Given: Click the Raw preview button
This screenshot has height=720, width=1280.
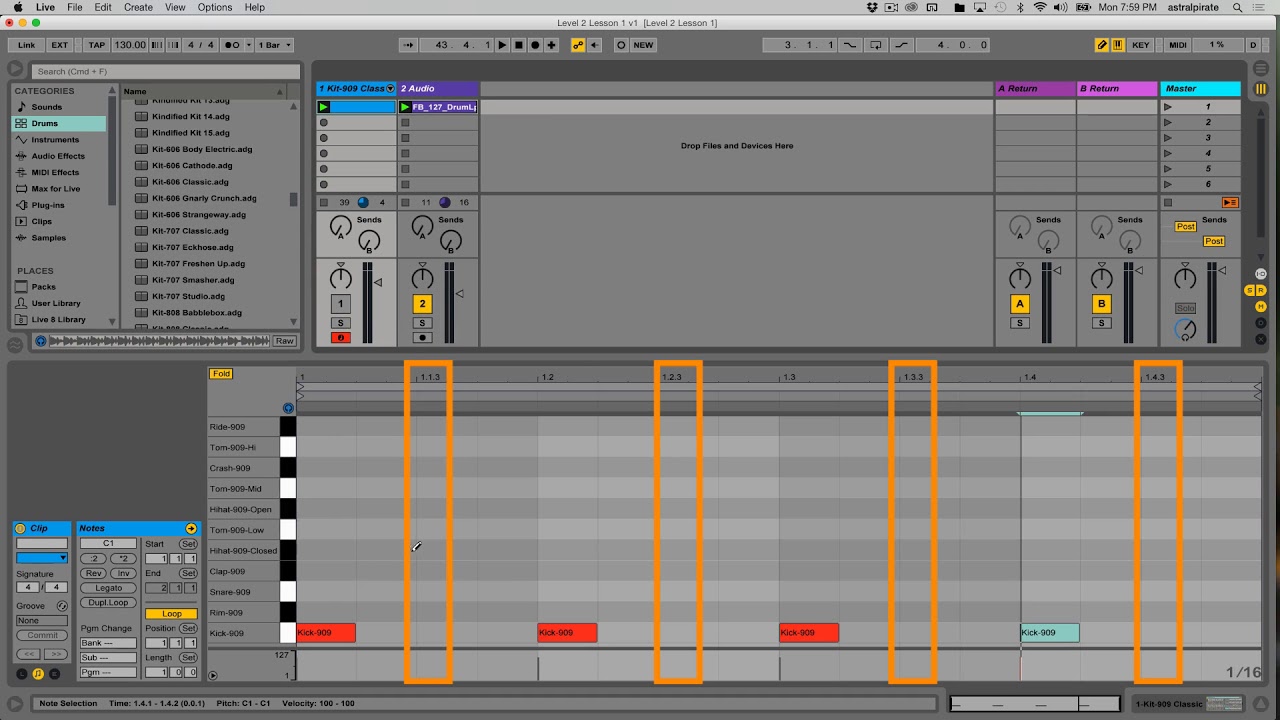Looking at the screenshot, I should tap(285, 341).
